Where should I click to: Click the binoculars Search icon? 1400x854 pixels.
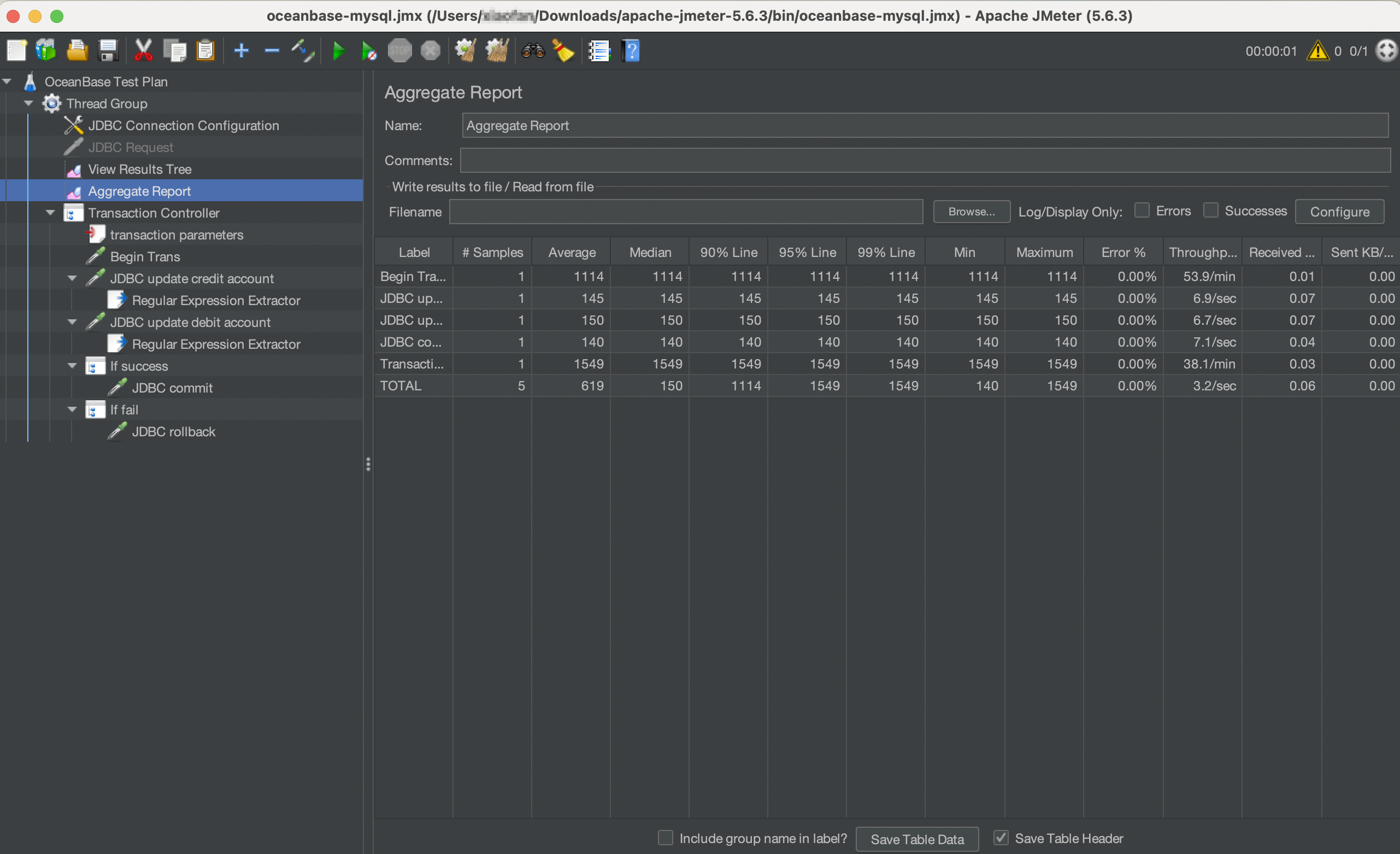(x=532, y=51)
